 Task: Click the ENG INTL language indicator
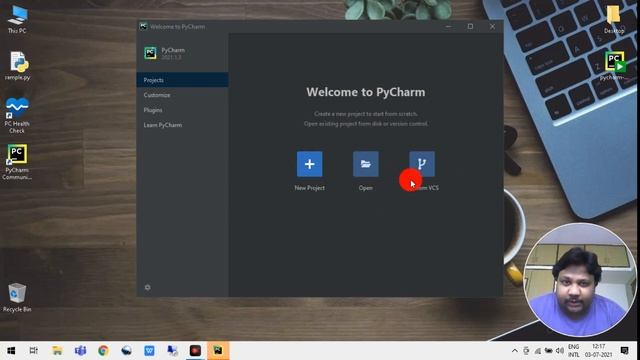tap(573, 351)
